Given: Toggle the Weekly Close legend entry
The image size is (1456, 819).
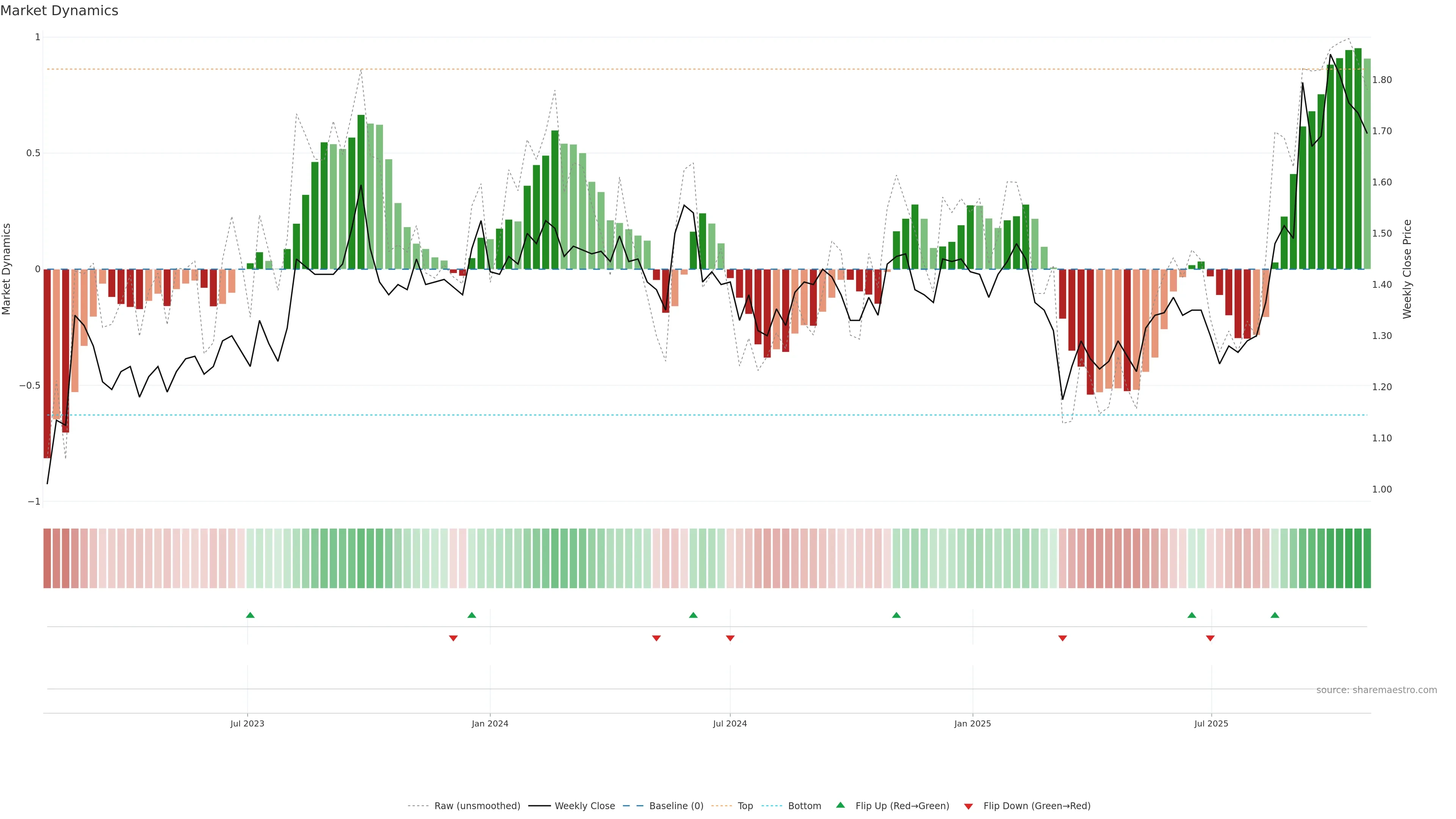Looking at the screenshot, I should (x=584, y=806).
